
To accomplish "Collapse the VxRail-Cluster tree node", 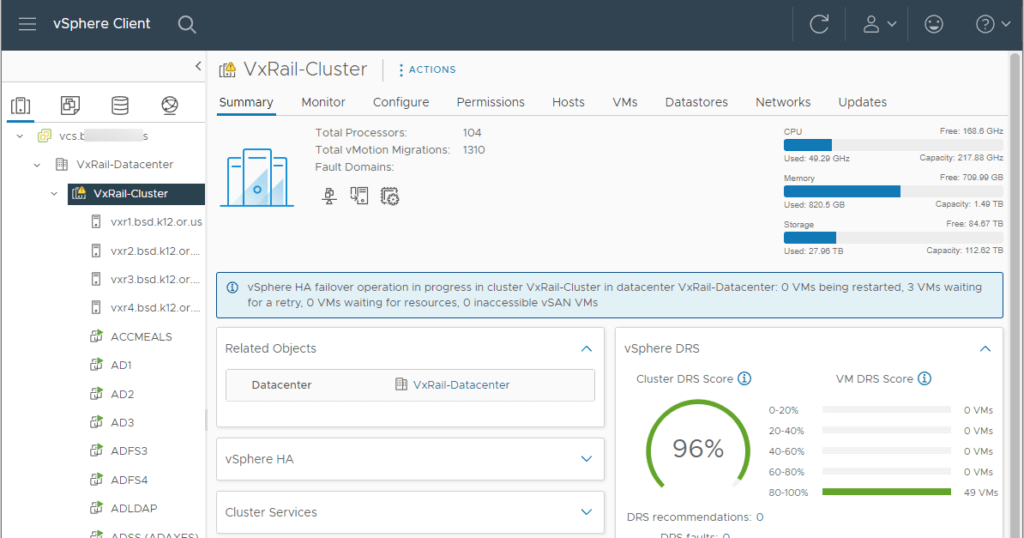I will click(x=54, y=194).
